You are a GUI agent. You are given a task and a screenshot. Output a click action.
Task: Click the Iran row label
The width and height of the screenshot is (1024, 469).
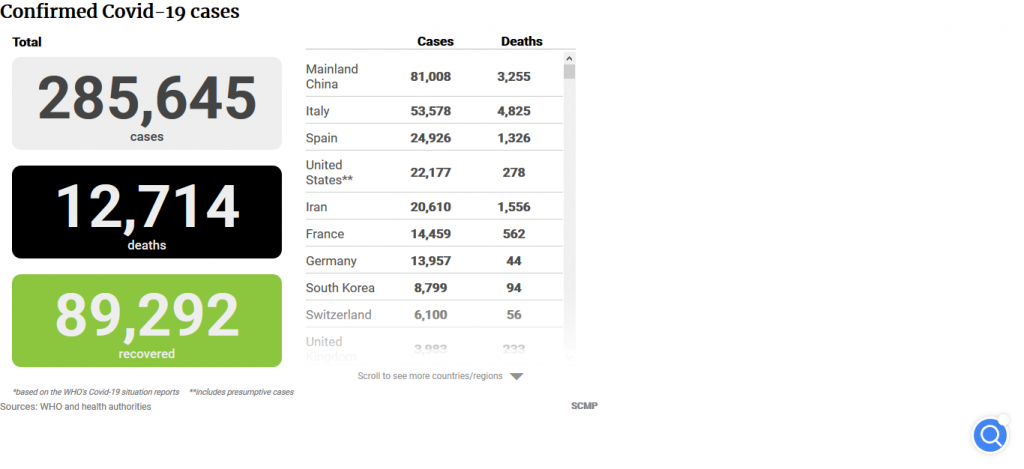pyautogui.click(x=316, y=207)
